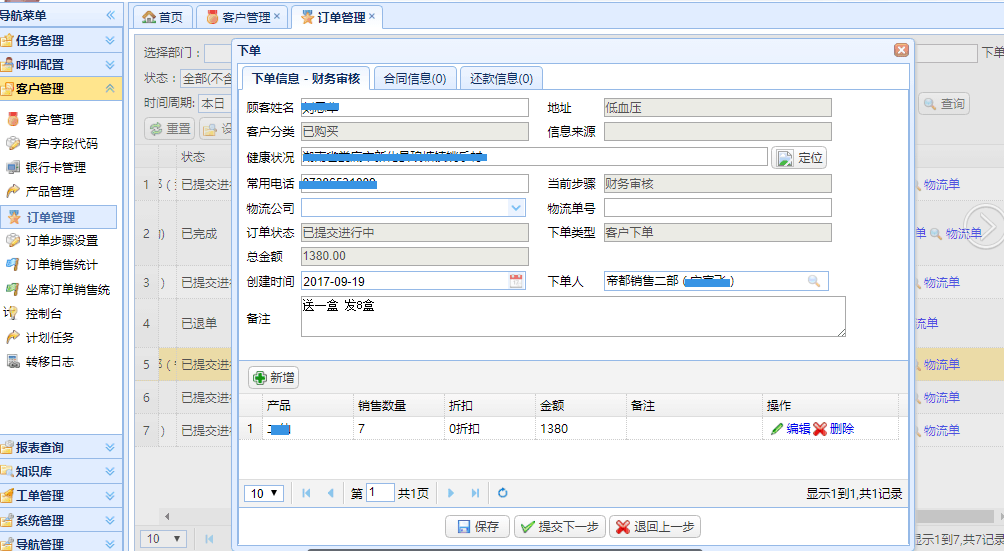Viewport: 1004px width, 551px height.
Task: Switch to 合同信息(0) tab
Action: pos(415,78)
